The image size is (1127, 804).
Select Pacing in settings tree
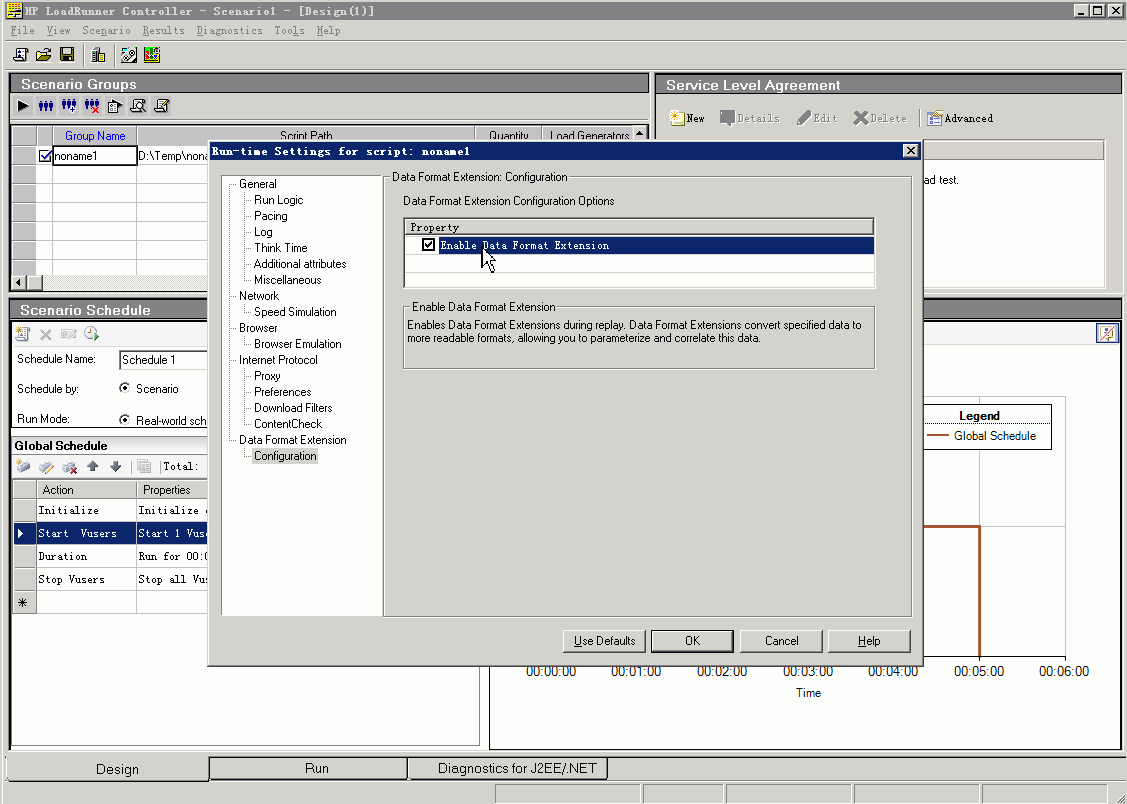click(x=270, y=216)
